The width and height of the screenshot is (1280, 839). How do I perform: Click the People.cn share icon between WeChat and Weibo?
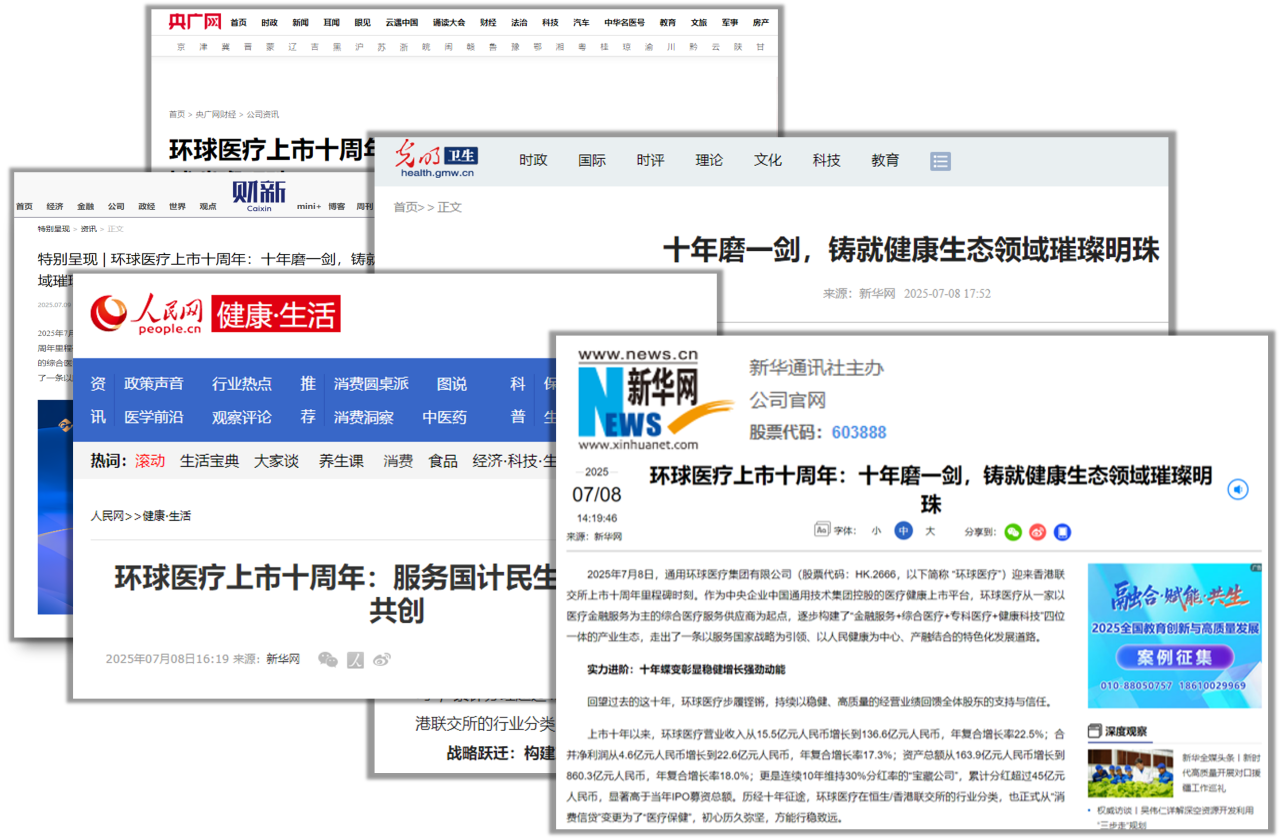click(355, 659)
